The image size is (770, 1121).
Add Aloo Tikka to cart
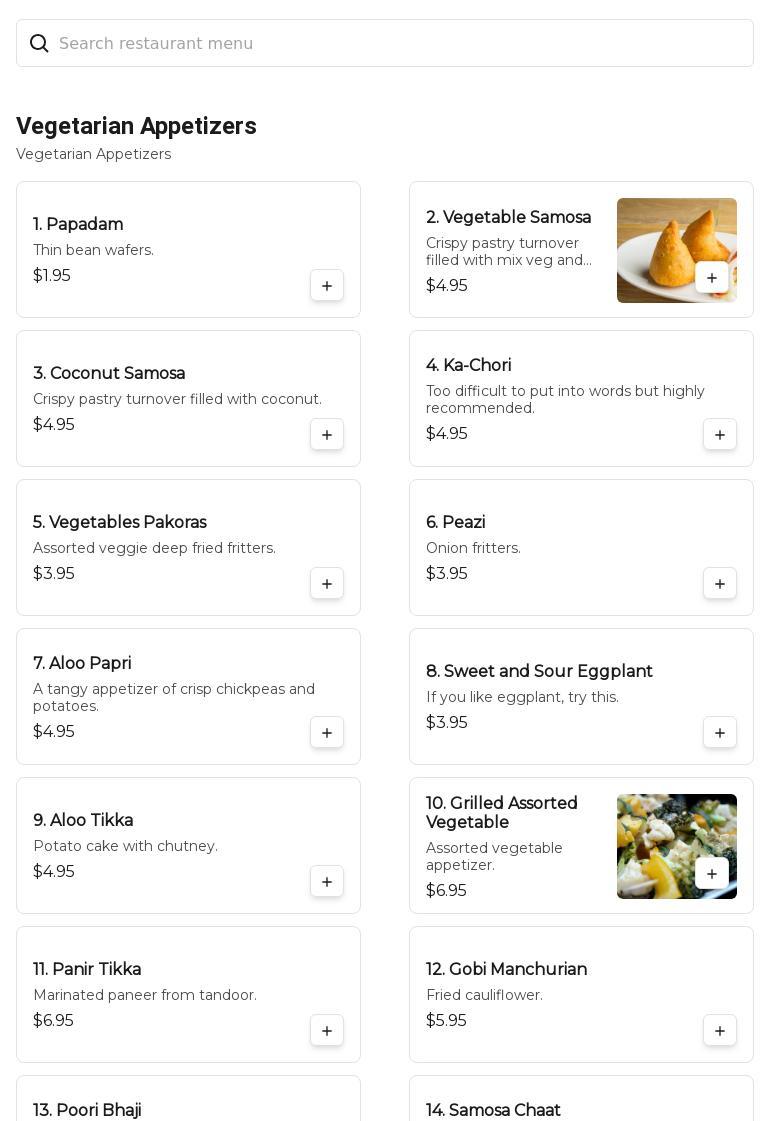tap(327, 882)
